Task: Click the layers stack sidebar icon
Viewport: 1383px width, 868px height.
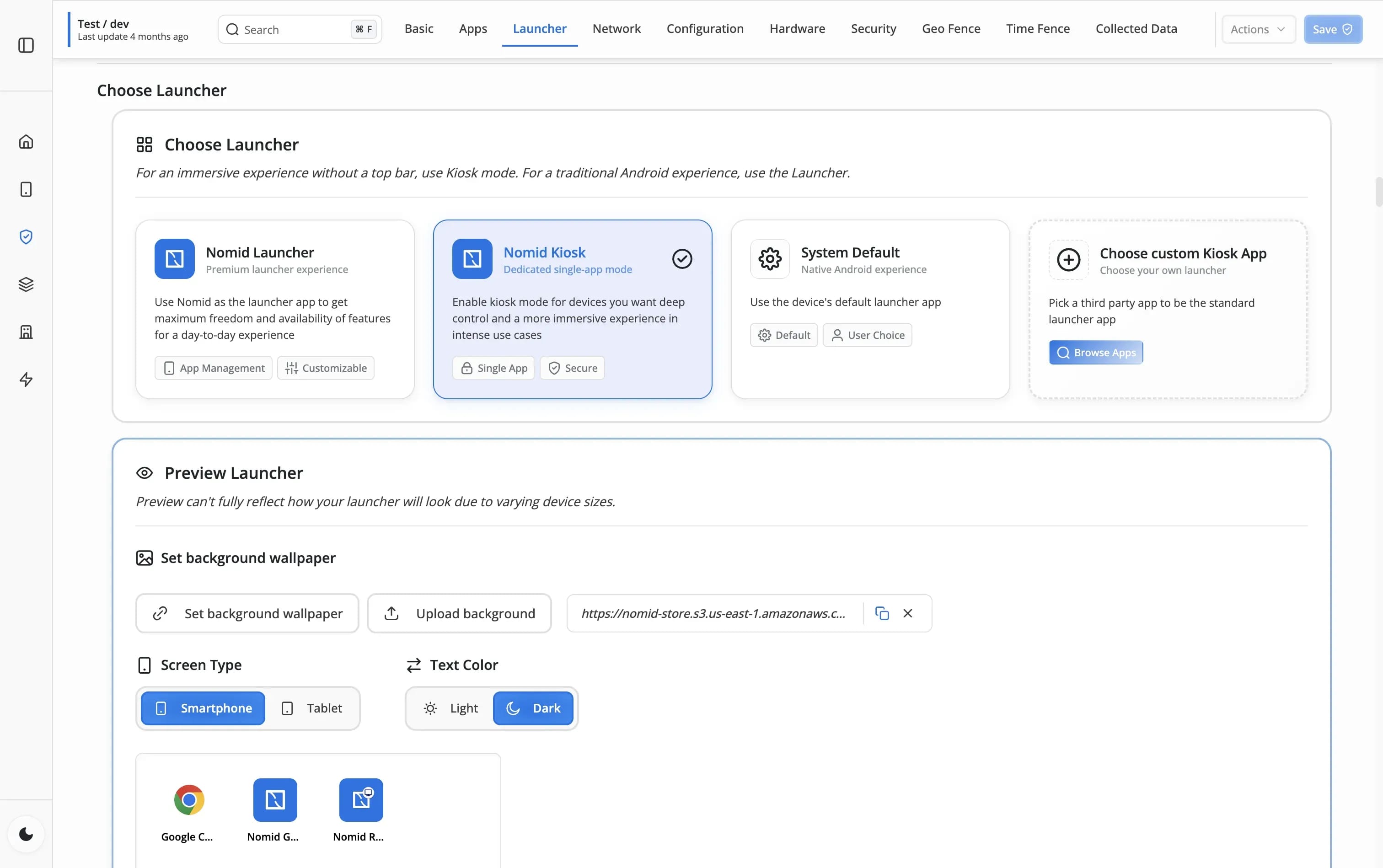Action: [26, 284]
